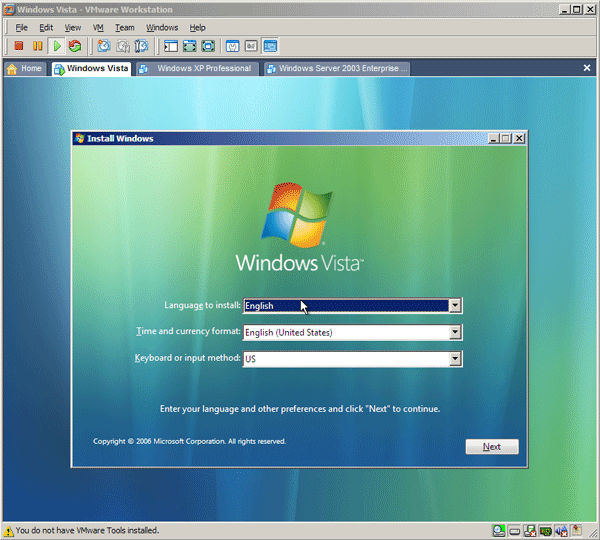Image resolution: width=600 pixels, height=540 pixels.
Task: Open the File menu
Action: [21, 28]
